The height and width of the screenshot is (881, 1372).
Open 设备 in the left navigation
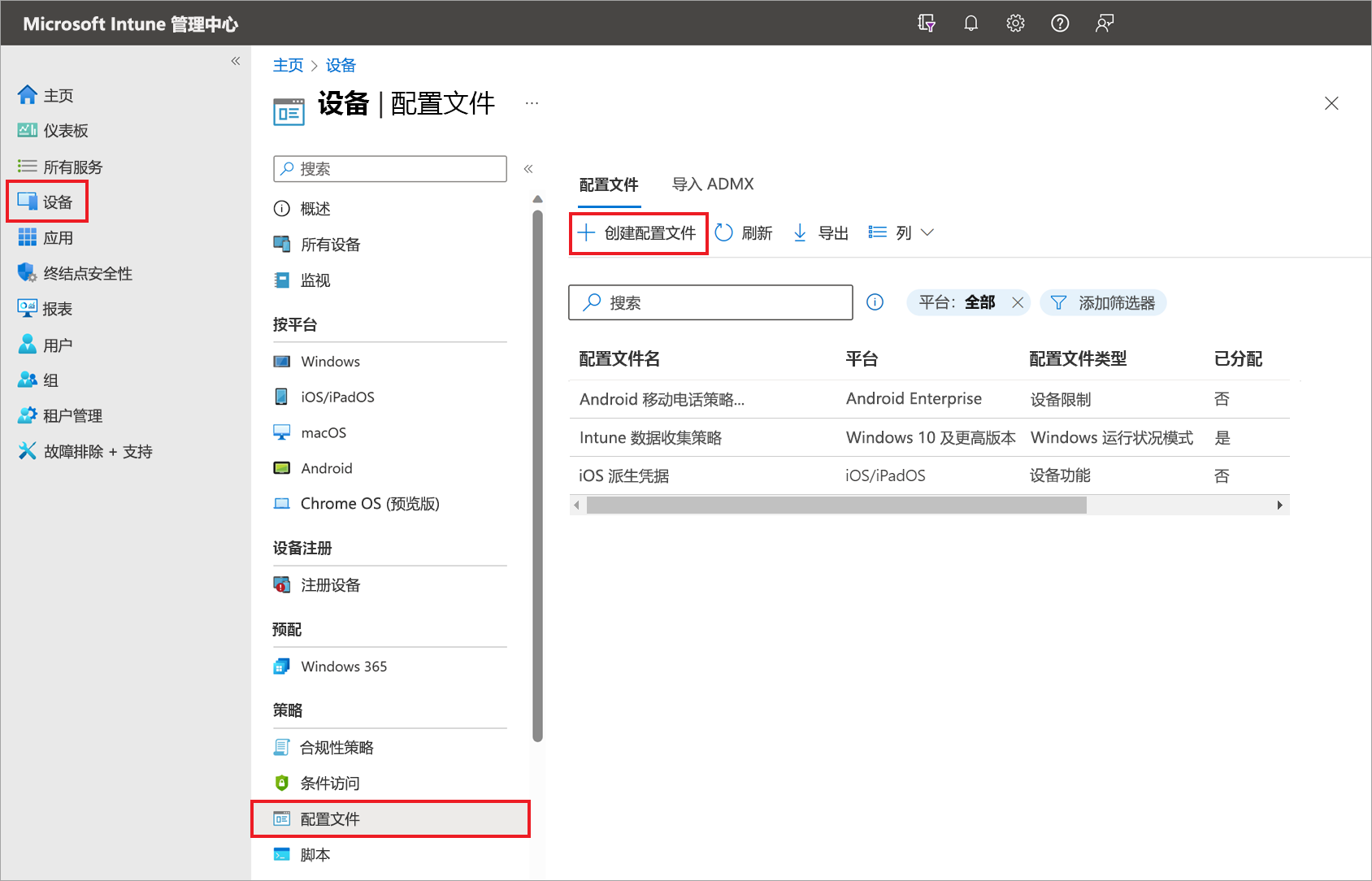[47, 202]
